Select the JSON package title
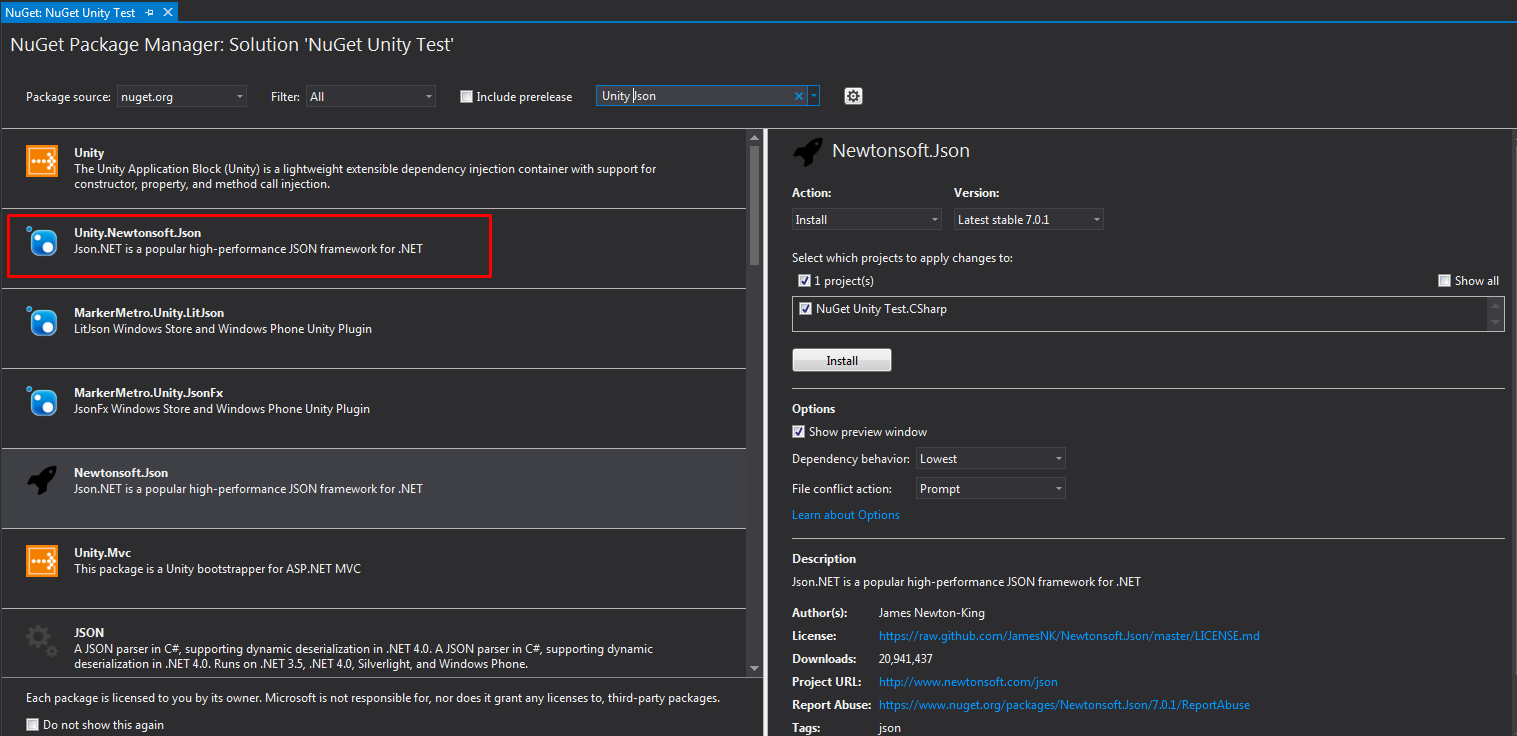Viewport: 1517px width, 736px height. coord(89,633)
